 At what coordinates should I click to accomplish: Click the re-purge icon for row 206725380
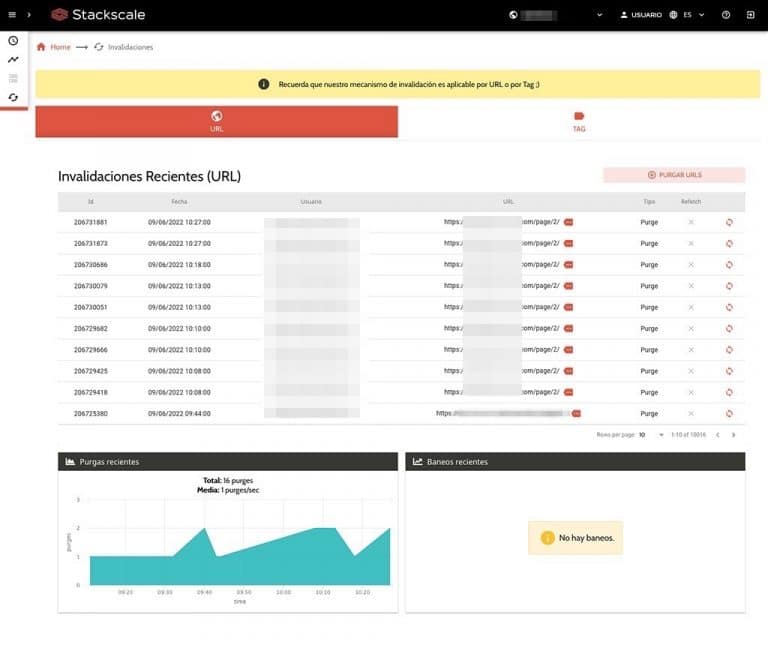pyautogui.click(x=729, y=413)
